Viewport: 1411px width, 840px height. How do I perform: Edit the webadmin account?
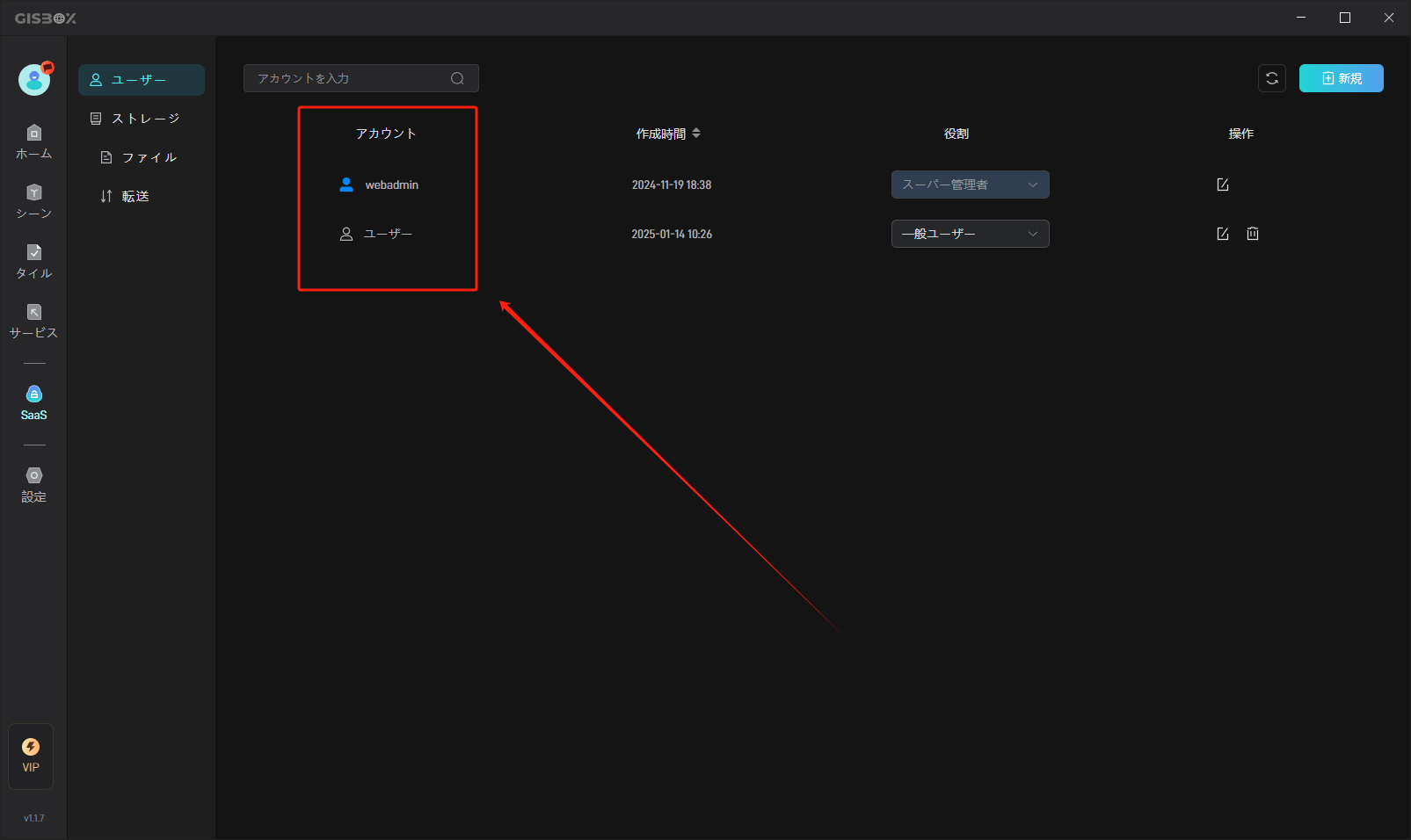pyautogui.click(x=1223, y=185)
